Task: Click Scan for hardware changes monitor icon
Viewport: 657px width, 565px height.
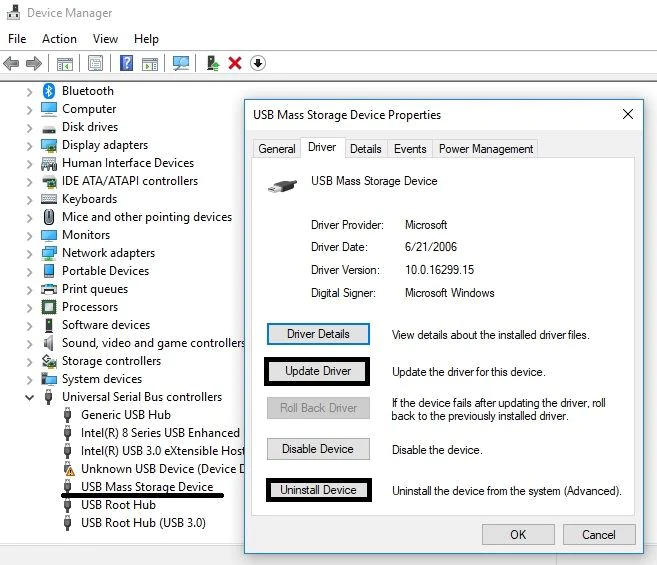Action: coord(181,64)
